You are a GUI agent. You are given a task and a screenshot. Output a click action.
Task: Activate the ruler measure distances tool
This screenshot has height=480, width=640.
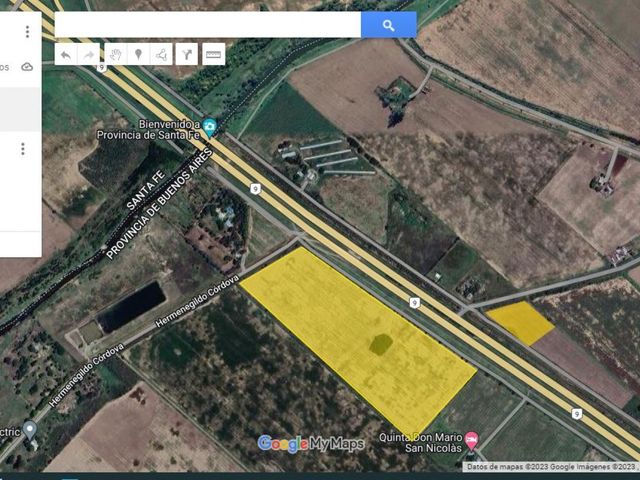(x=213, y=54)
